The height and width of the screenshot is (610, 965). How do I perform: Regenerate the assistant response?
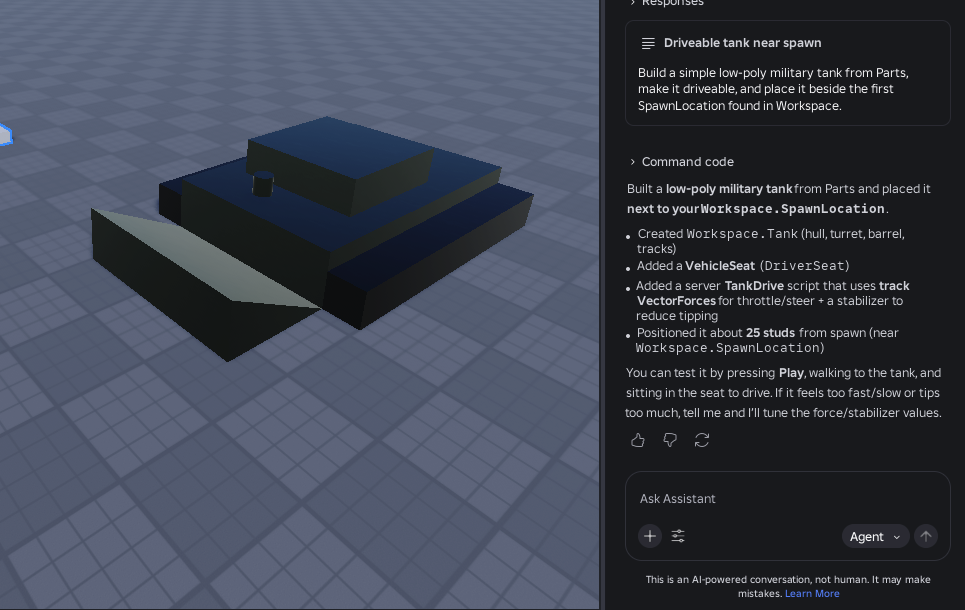702,440
